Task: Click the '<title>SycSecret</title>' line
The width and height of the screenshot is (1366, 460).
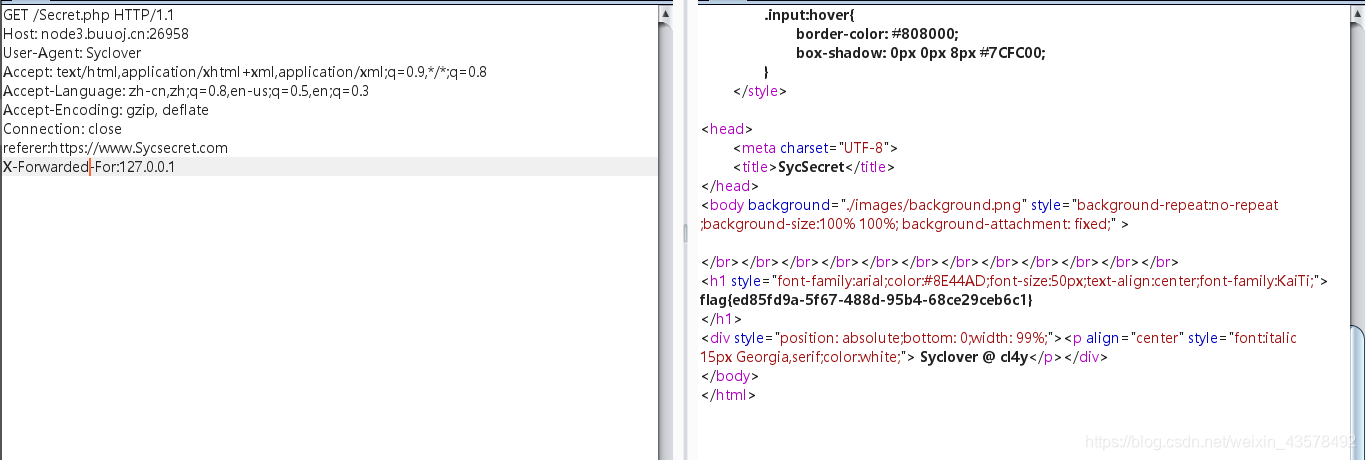Action: click(813, 167)
